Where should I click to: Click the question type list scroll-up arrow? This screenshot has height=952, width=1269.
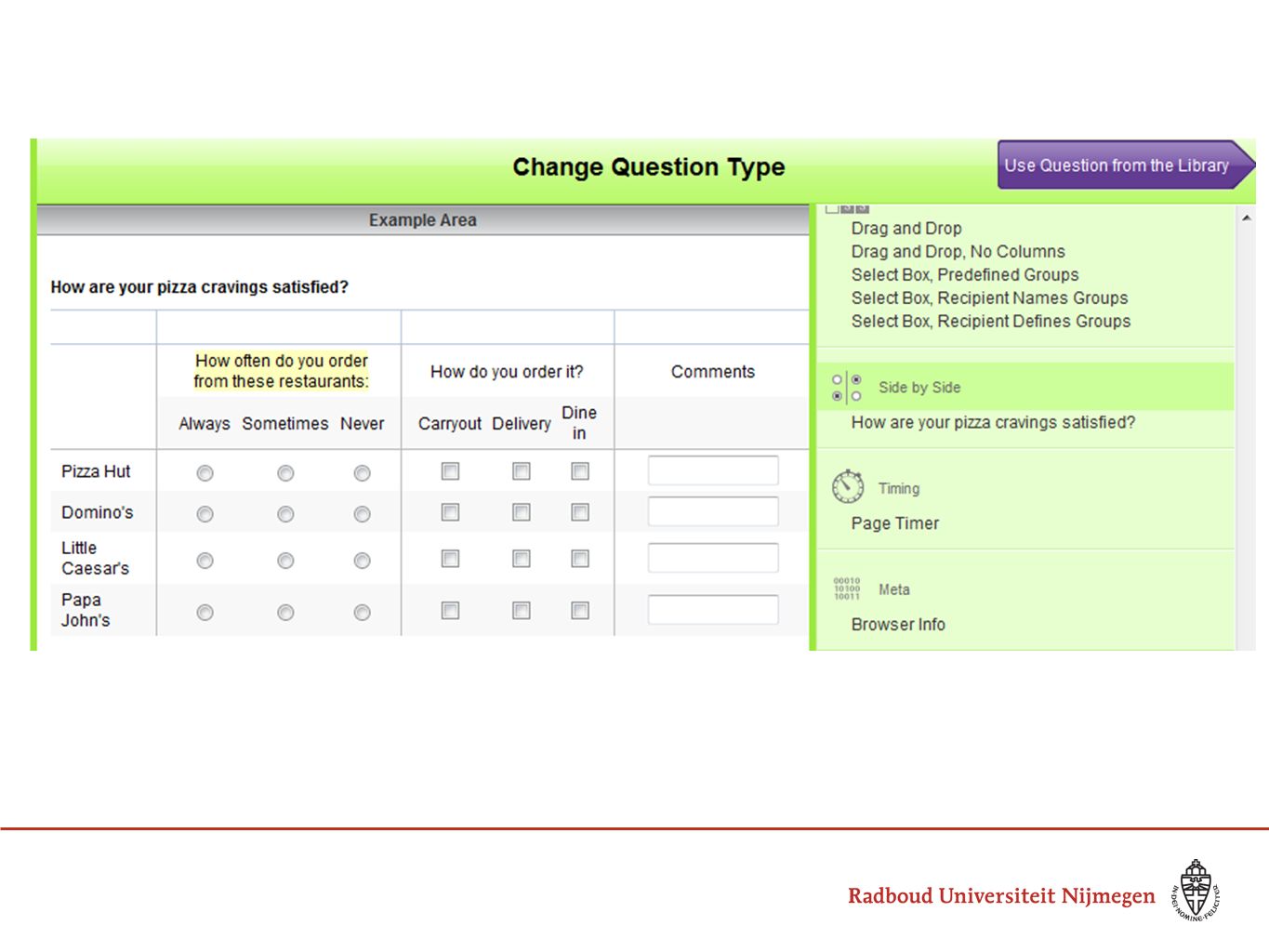[1246, 218]
